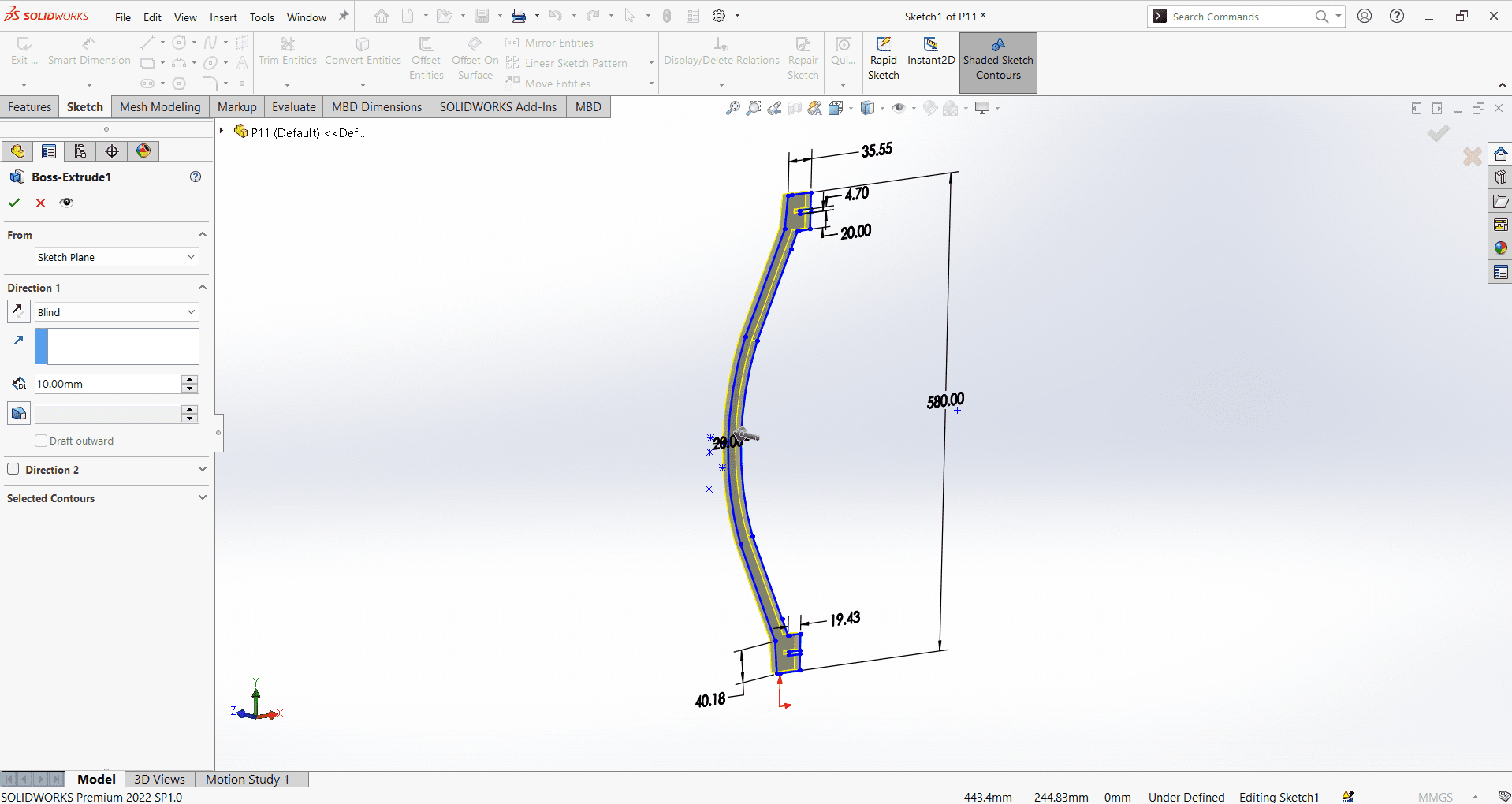Confirm sketch with confirmation corner checkmark

(x=1439, y=133)
